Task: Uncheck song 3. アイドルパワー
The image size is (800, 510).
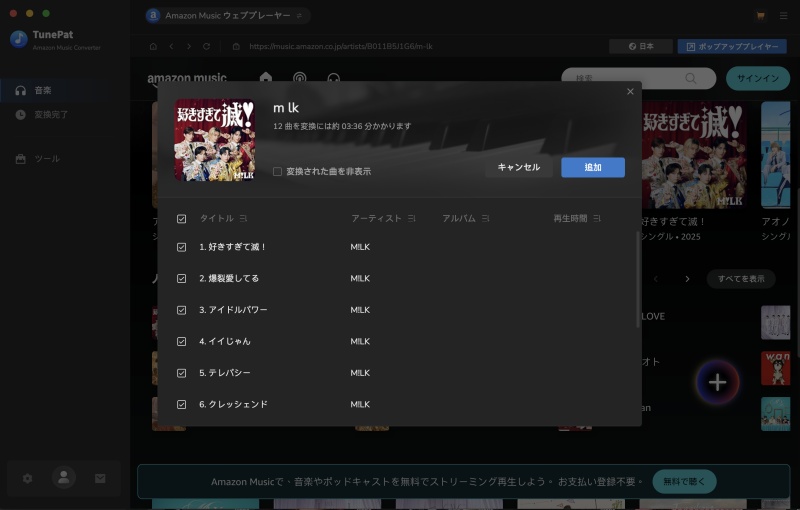Action: click(x=181, y=310)
